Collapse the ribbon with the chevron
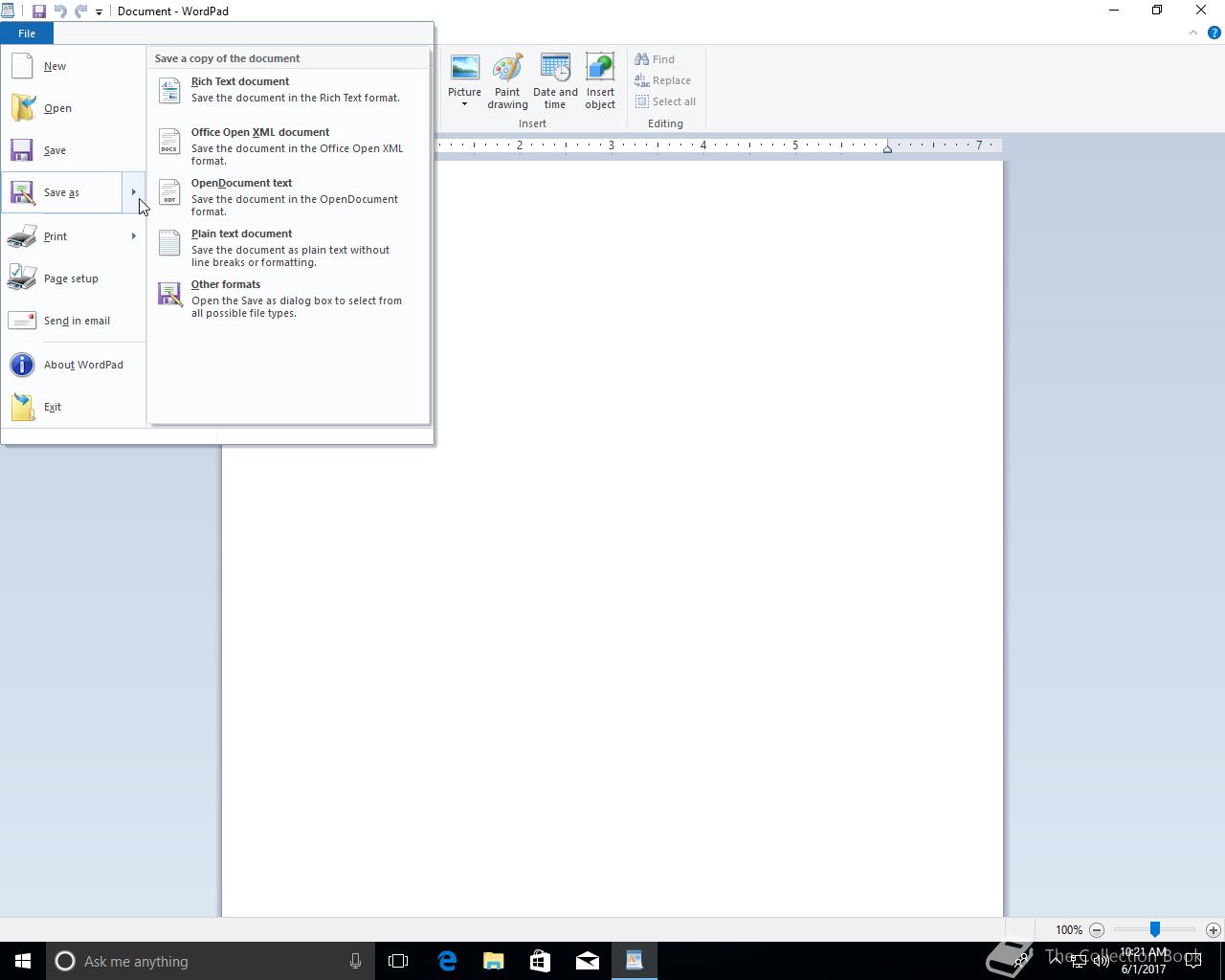This screenshot has height=980, width=1225. click(1193, 33)
